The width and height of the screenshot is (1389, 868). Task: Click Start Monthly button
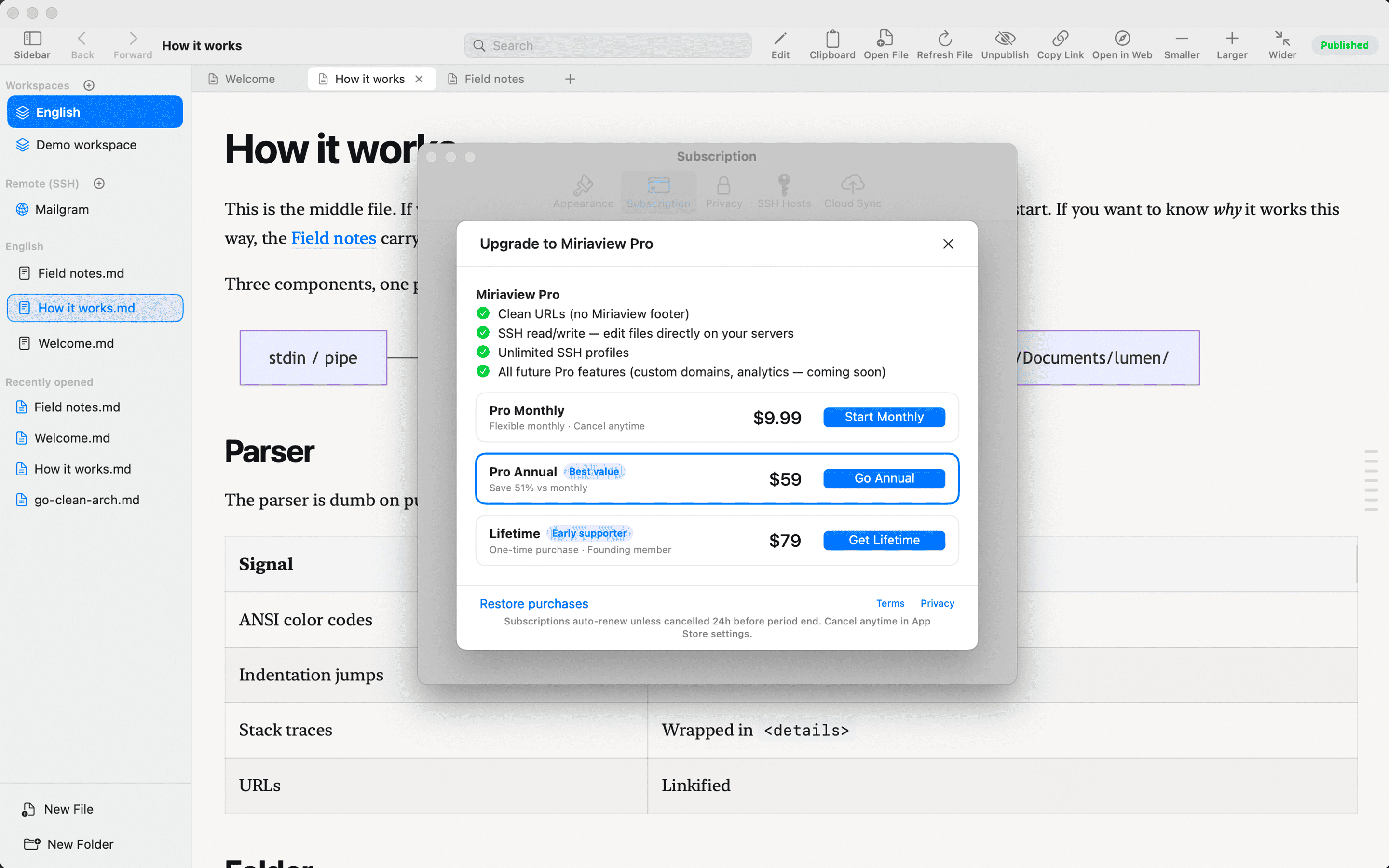(x=884, y=417)
